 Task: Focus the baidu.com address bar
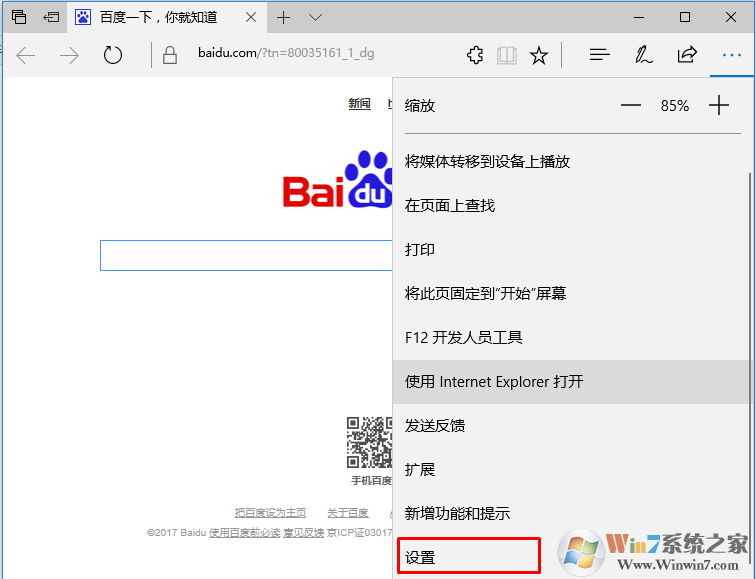tap(286, 53)
